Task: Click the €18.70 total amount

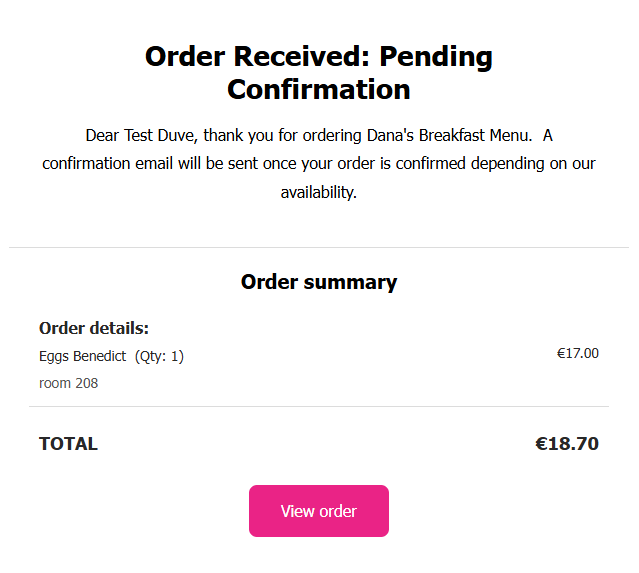Action: tap(566, 444)
